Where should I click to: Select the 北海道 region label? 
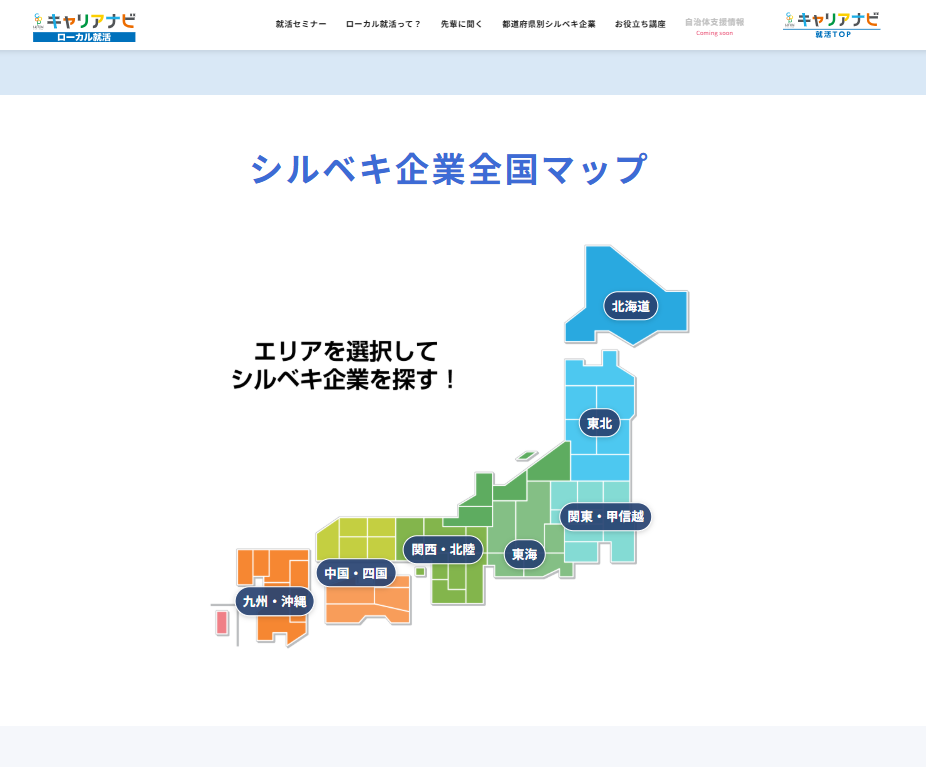click(630, 306)
